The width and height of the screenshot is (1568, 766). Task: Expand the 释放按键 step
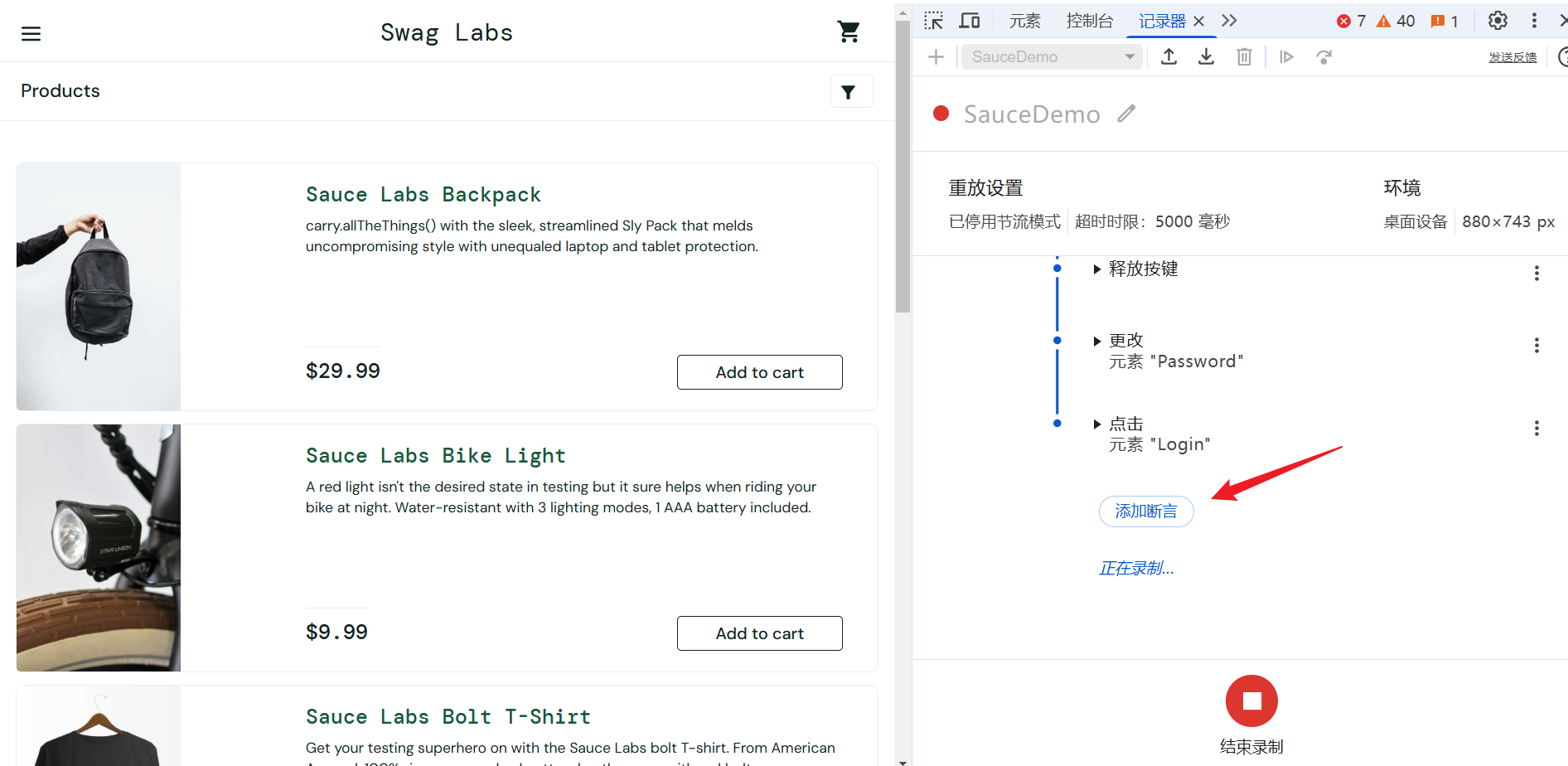point(1096,269)
